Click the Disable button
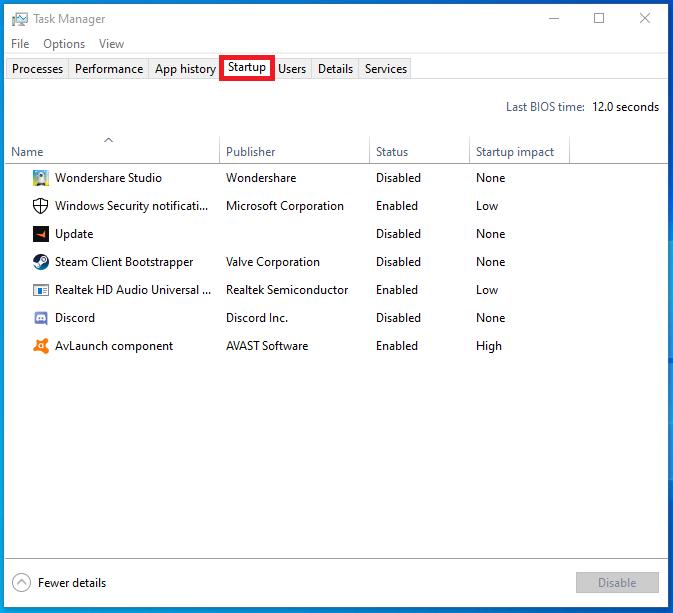This screenshot has height=613, width=673. pyautogui.click(x=617, y=583)
